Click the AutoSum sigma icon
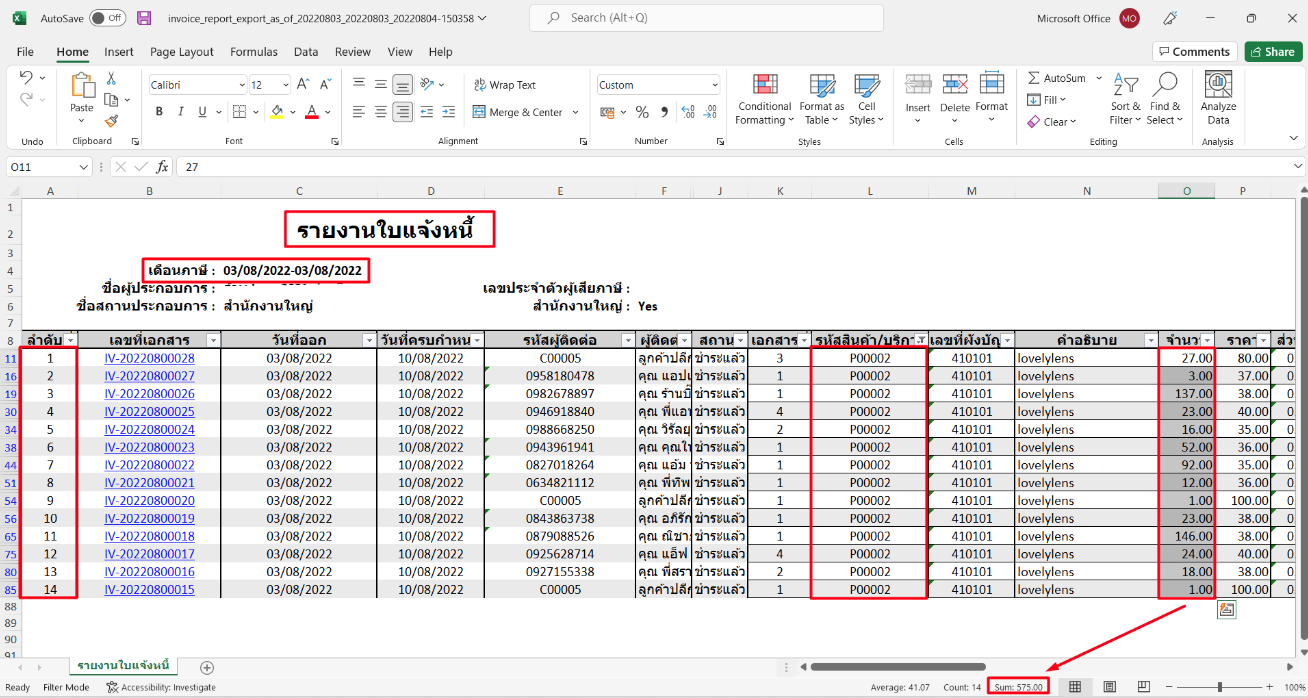This screenshot has width=1308, height=698. [x=1033, y=78]
